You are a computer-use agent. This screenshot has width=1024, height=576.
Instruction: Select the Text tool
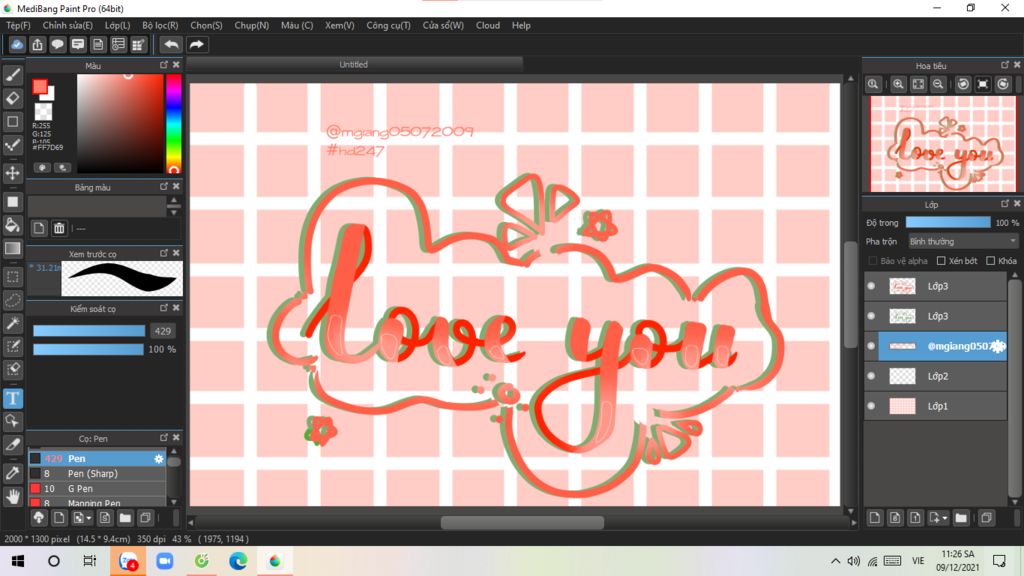[x=12, y=398]
